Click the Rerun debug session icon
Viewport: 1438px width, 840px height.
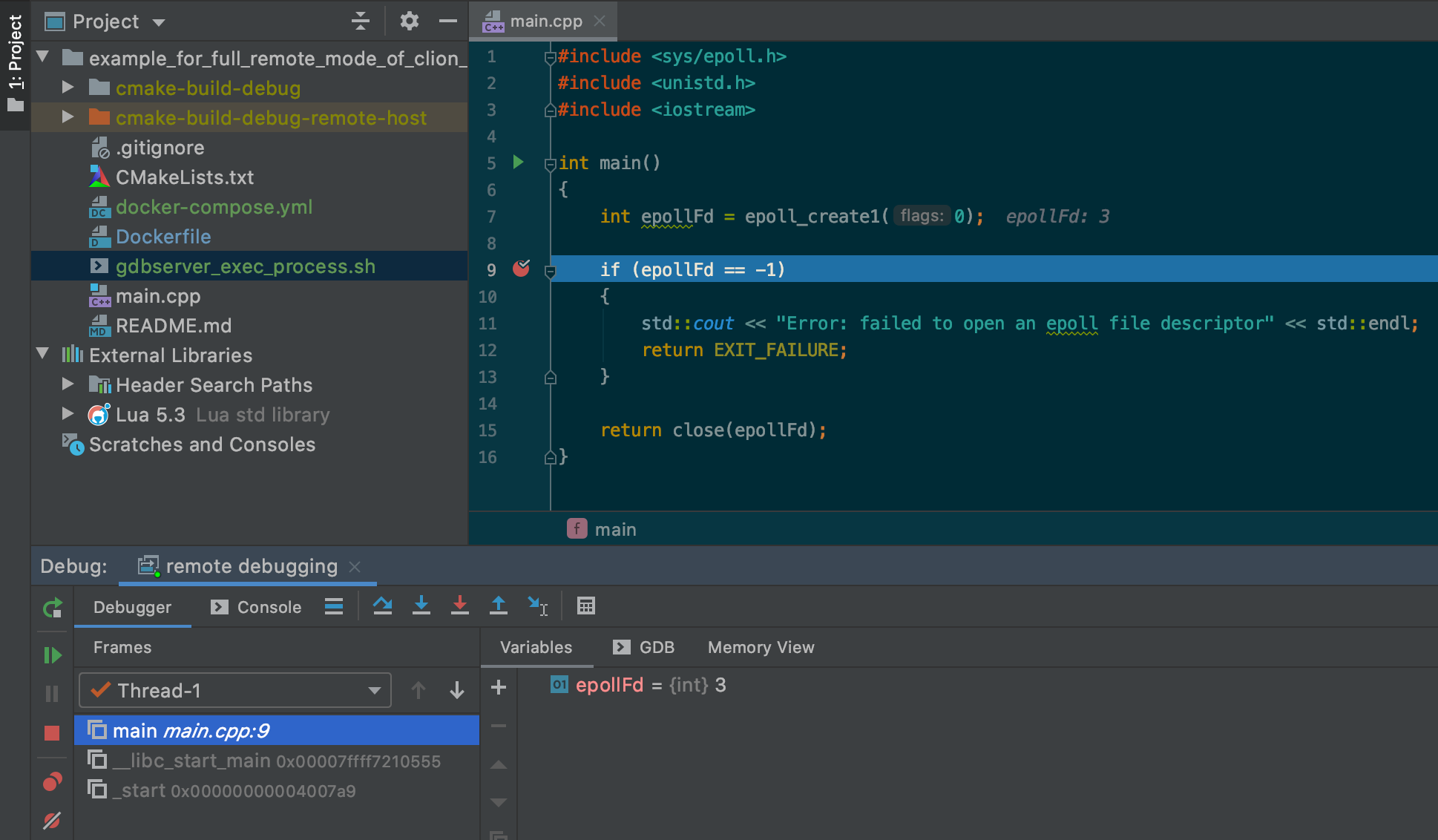(x=52, y=608)
